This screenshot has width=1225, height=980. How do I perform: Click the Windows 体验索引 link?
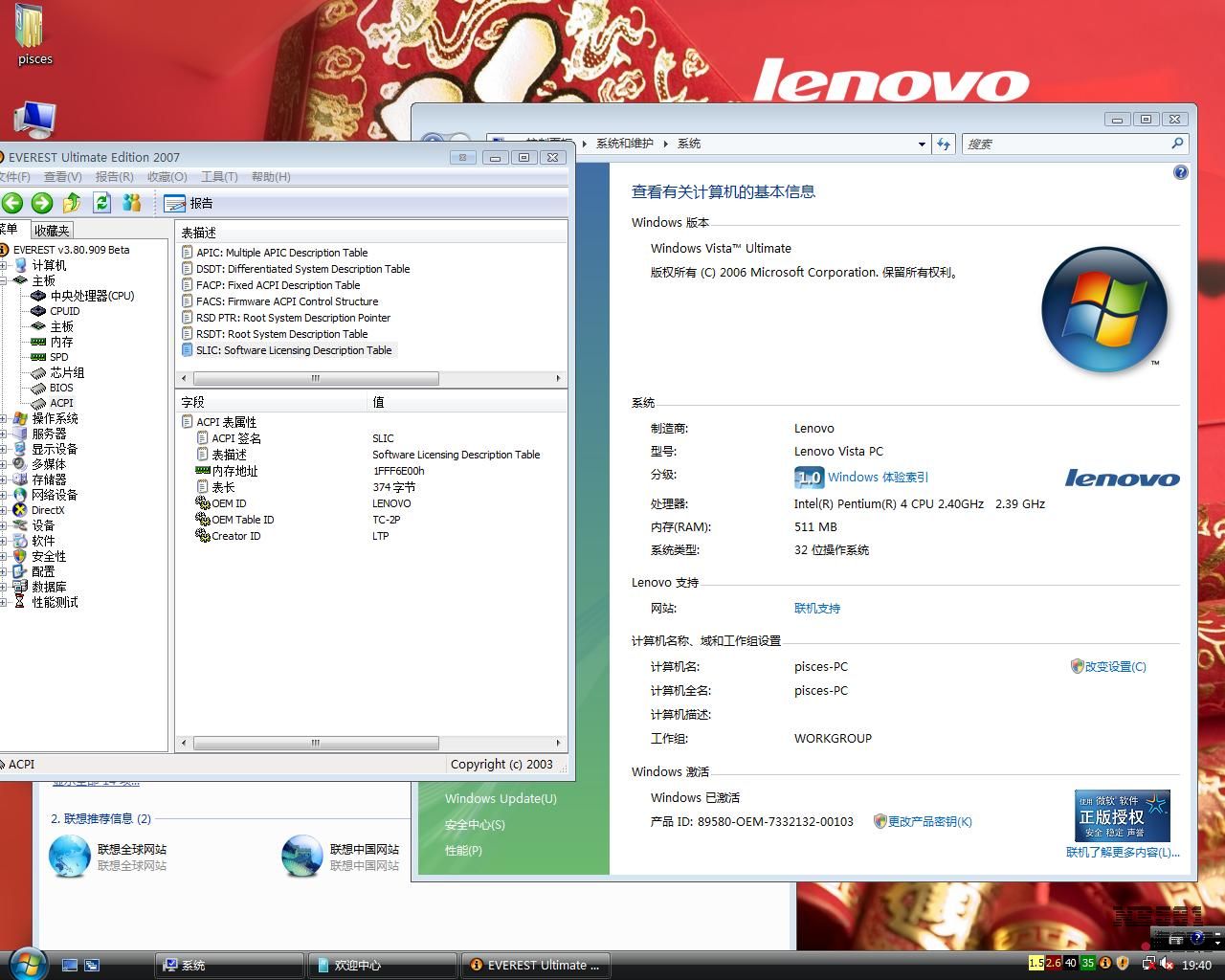tap(878, 477)
